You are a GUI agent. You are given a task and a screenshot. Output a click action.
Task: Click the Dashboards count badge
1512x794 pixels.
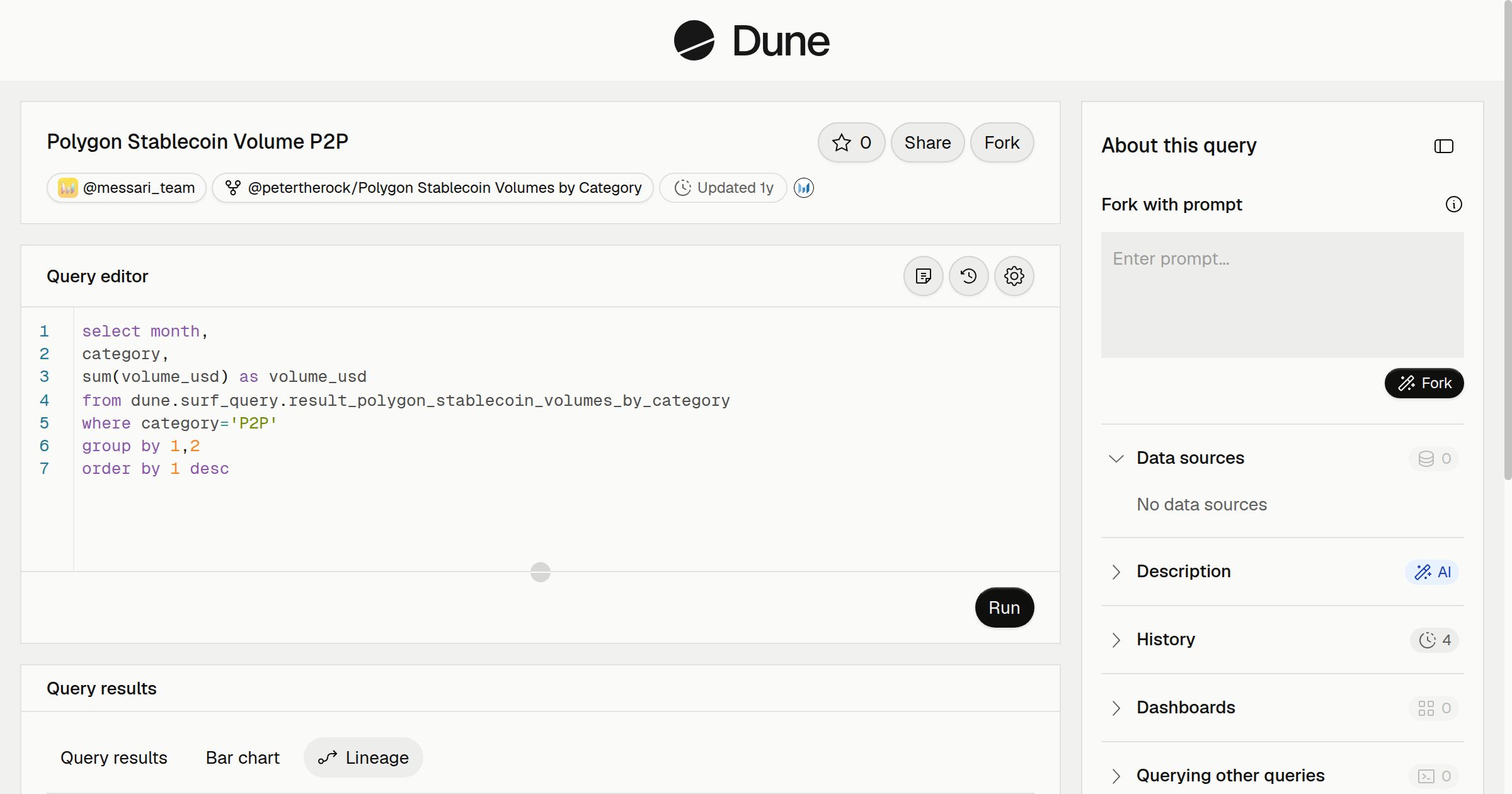tap(1434, 708)
